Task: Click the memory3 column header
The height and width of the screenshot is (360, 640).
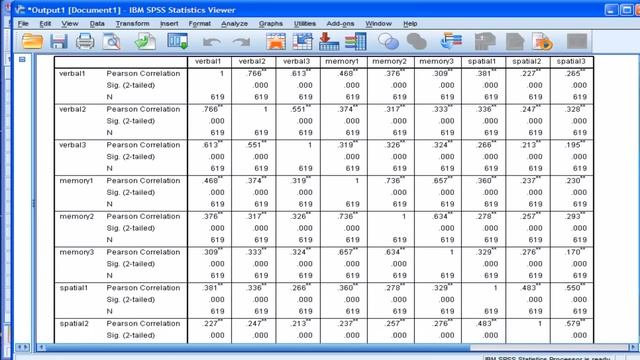Action: tap(436, 61)
